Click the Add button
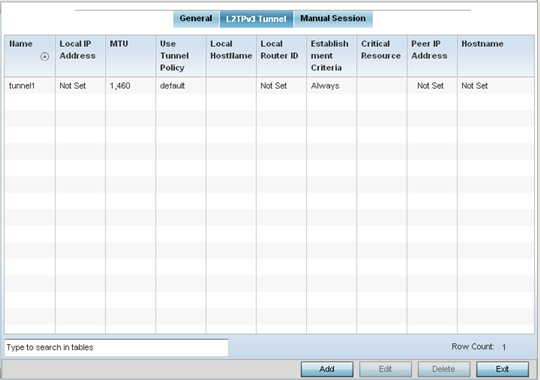Viewport: 540px width, 380px height. [327, 369]
